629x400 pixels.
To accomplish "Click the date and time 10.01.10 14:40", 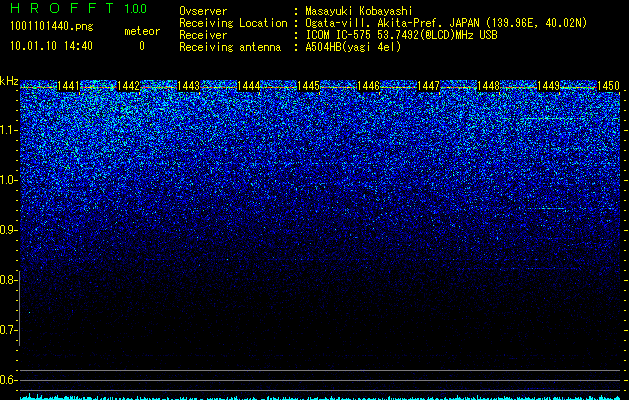I will click(51, 46).
